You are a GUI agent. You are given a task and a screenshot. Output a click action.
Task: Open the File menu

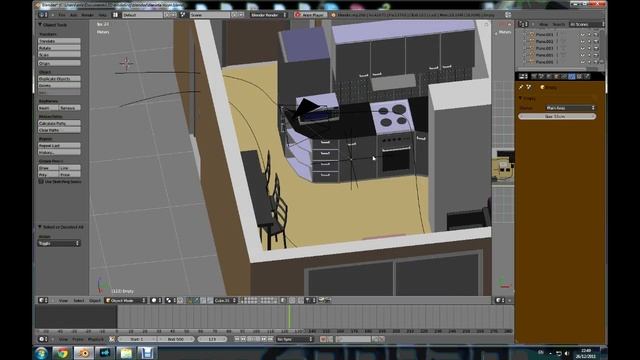(62, 15)
